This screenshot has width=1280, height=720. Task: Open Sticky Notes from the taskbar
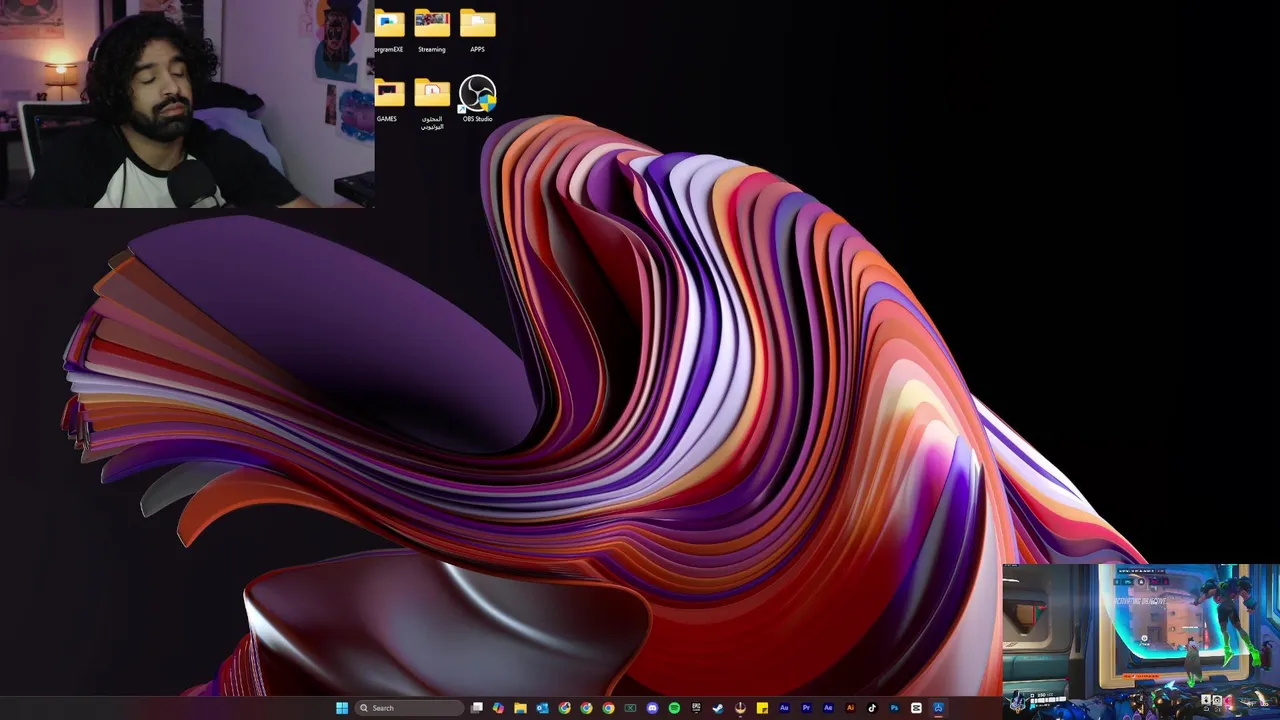coord(762,708)
